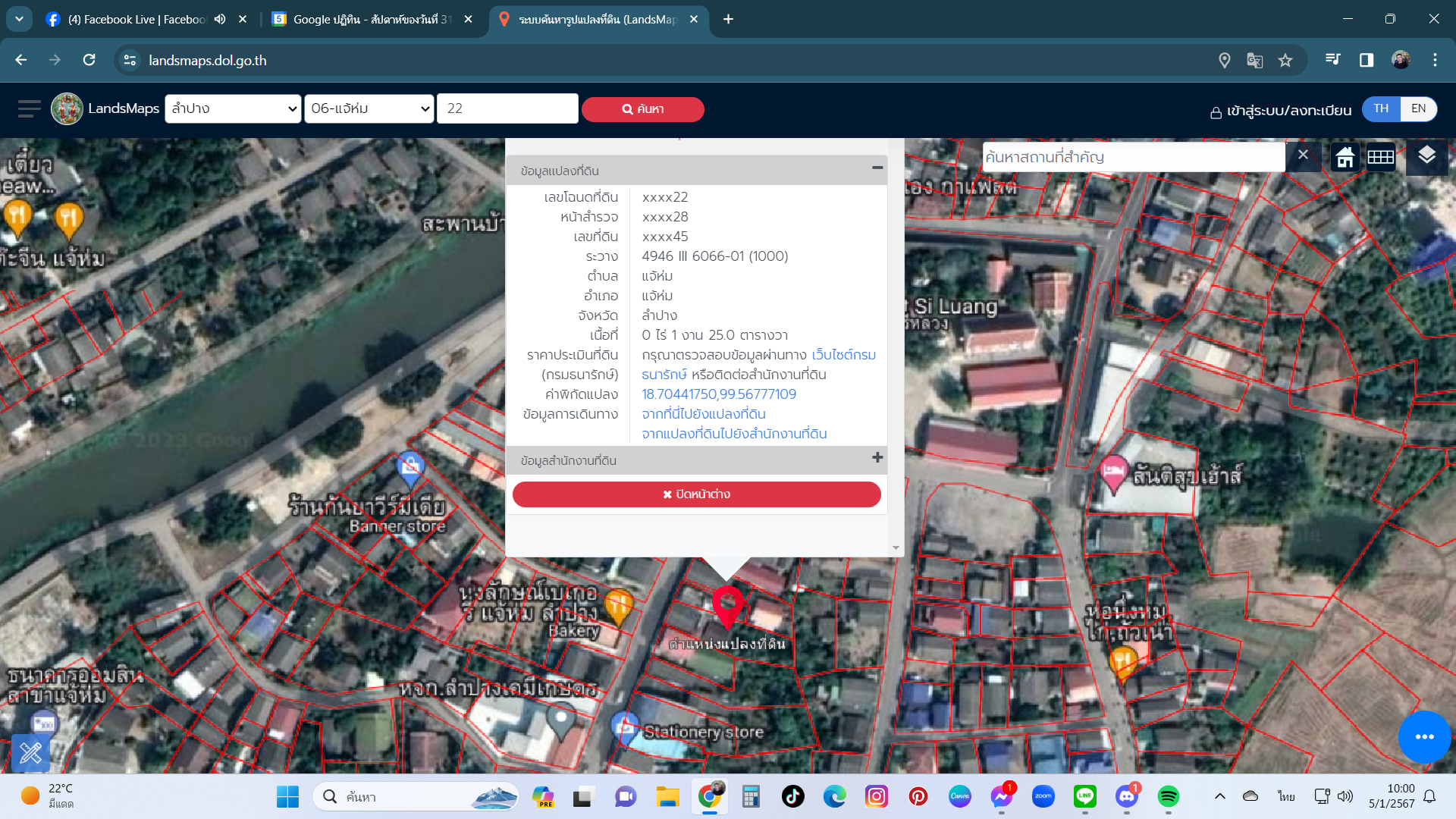
Task: Clear the important place search box
Action: pyautogui.click(x=1303, y=155)
